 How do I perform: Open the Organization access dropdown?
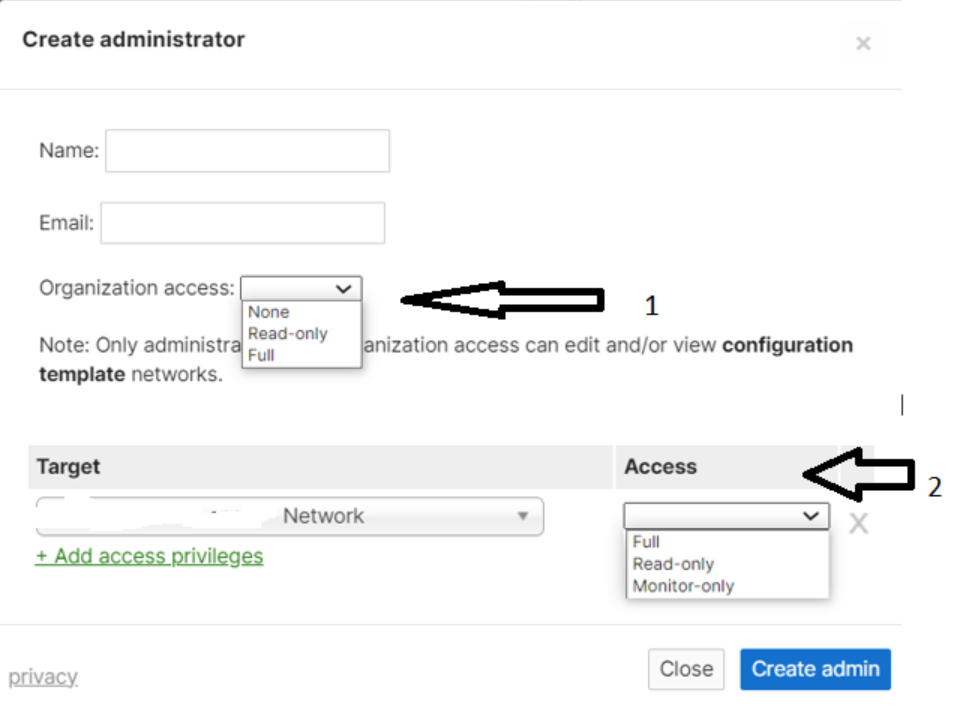[x=300, y=288]
